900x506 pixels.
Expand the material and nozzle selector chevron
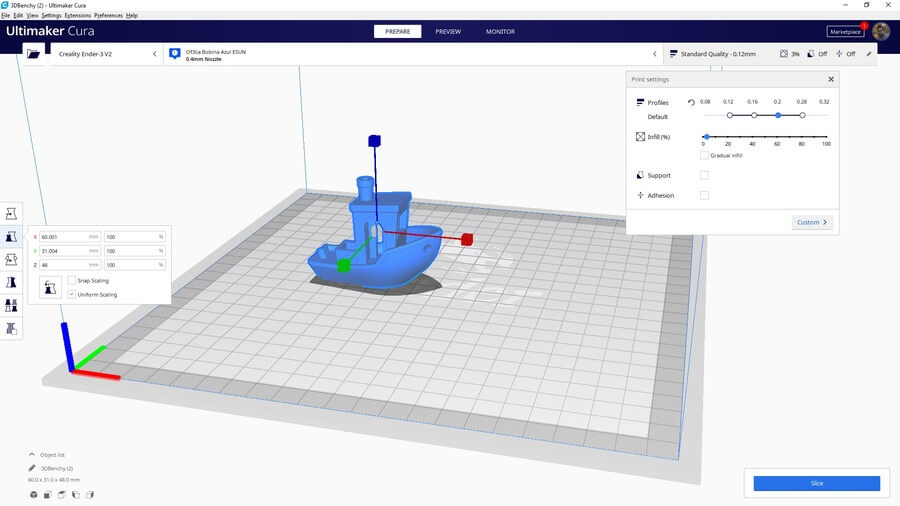click(655, 54)
